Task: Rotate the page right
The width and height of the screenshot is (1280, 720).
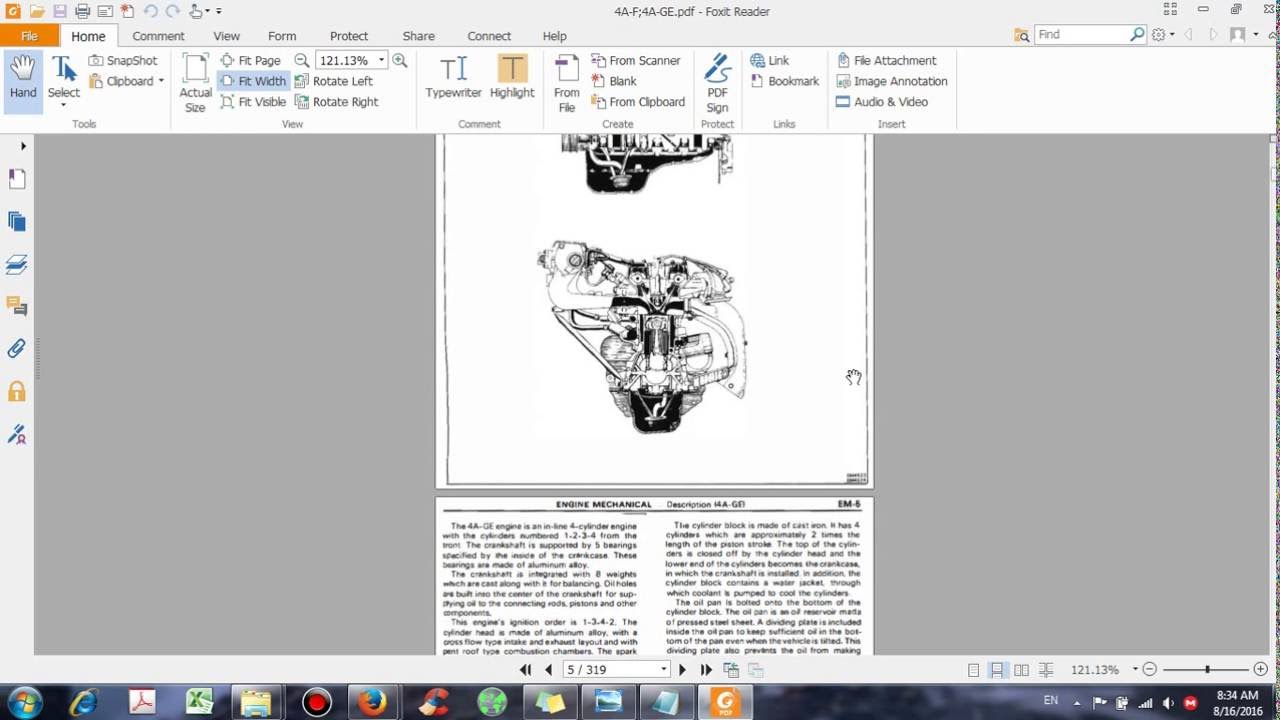Action: [x=337, y=102]
